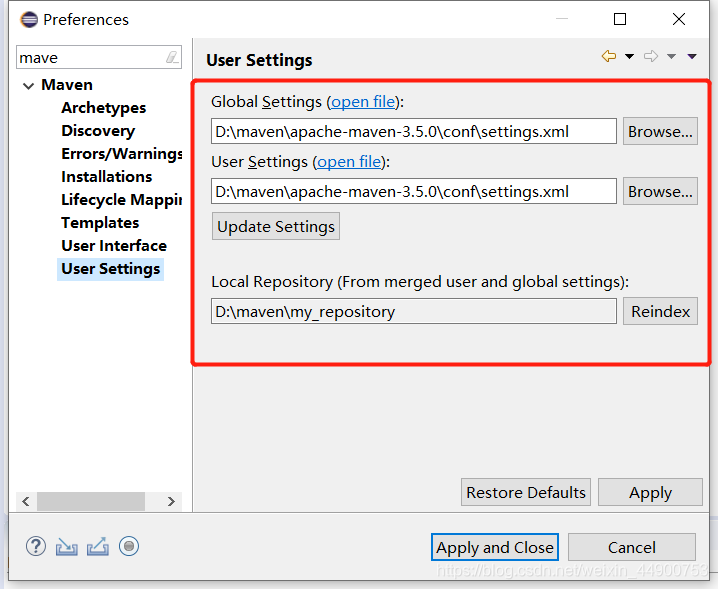Maximize the Preferences window

pyautogui.click(x=620, y=19)
